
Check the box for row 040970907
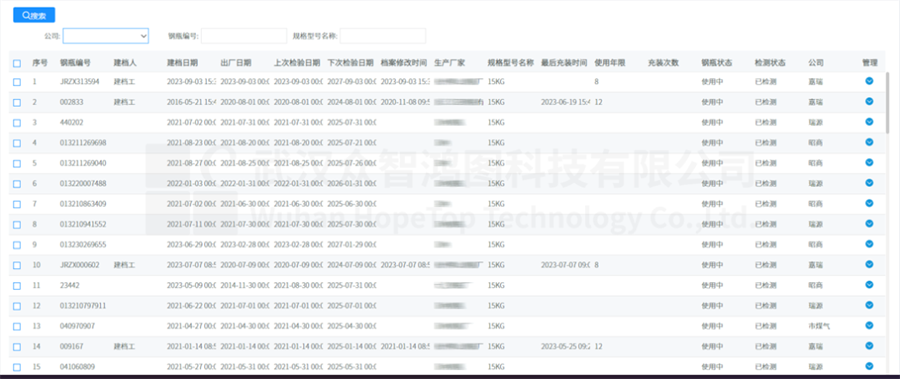click(17, 326)
